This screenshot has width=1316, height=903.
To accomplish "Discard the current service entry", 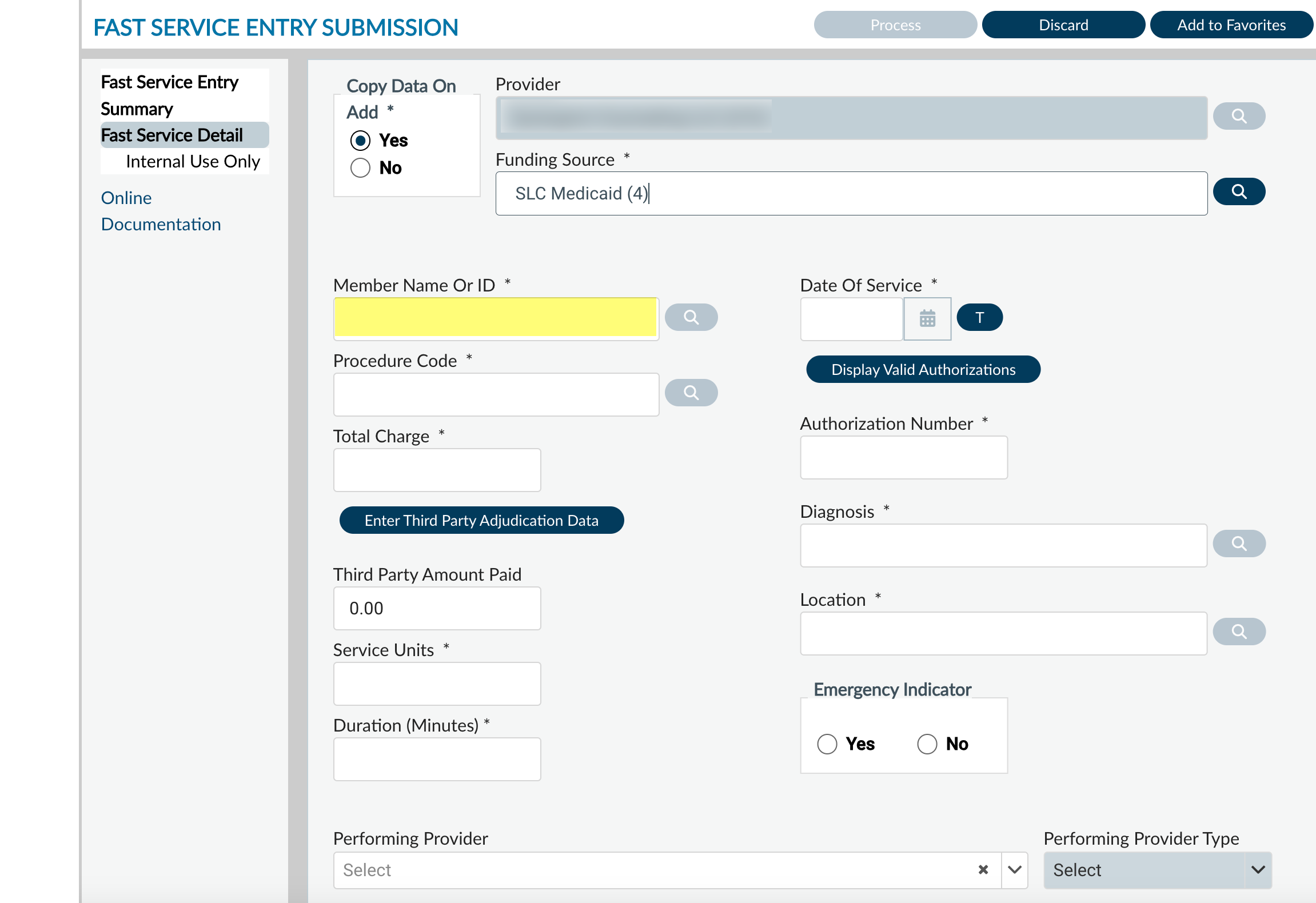I will 1063,25.
